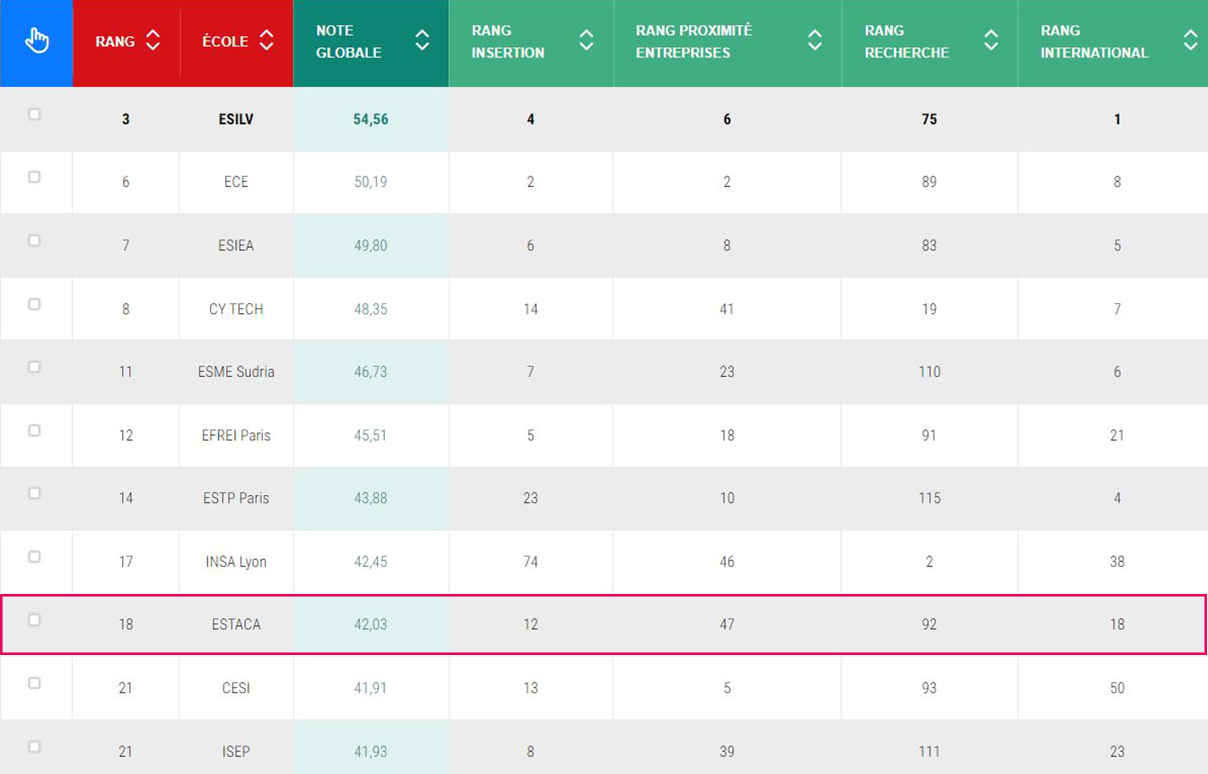Select the CY TECH school name

[x=236, y=309]
